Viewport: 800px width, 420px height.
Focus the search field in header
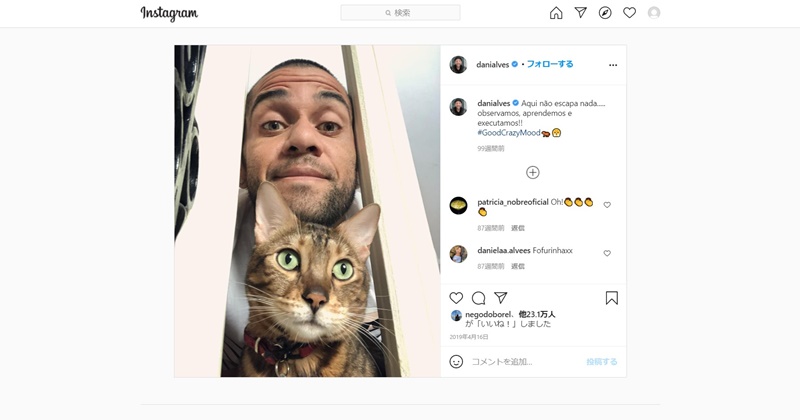[401, 13]
